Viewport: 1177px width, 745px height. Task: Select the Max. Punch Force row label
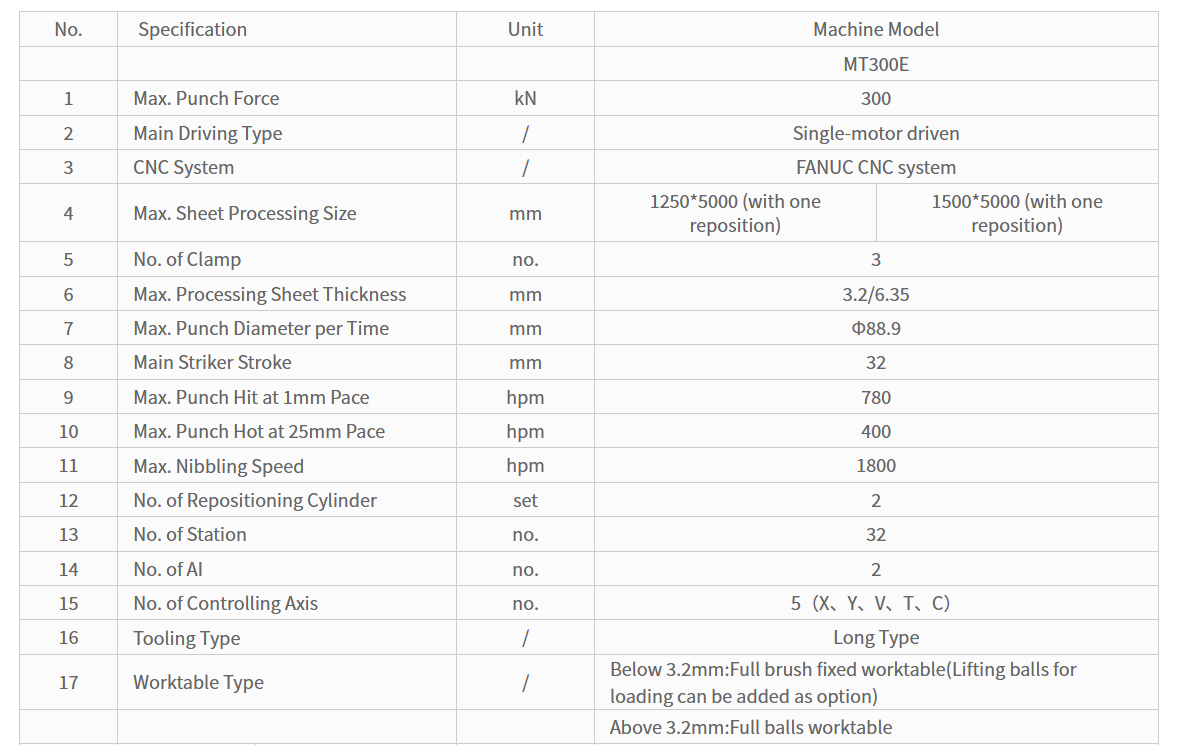[206, 98]
